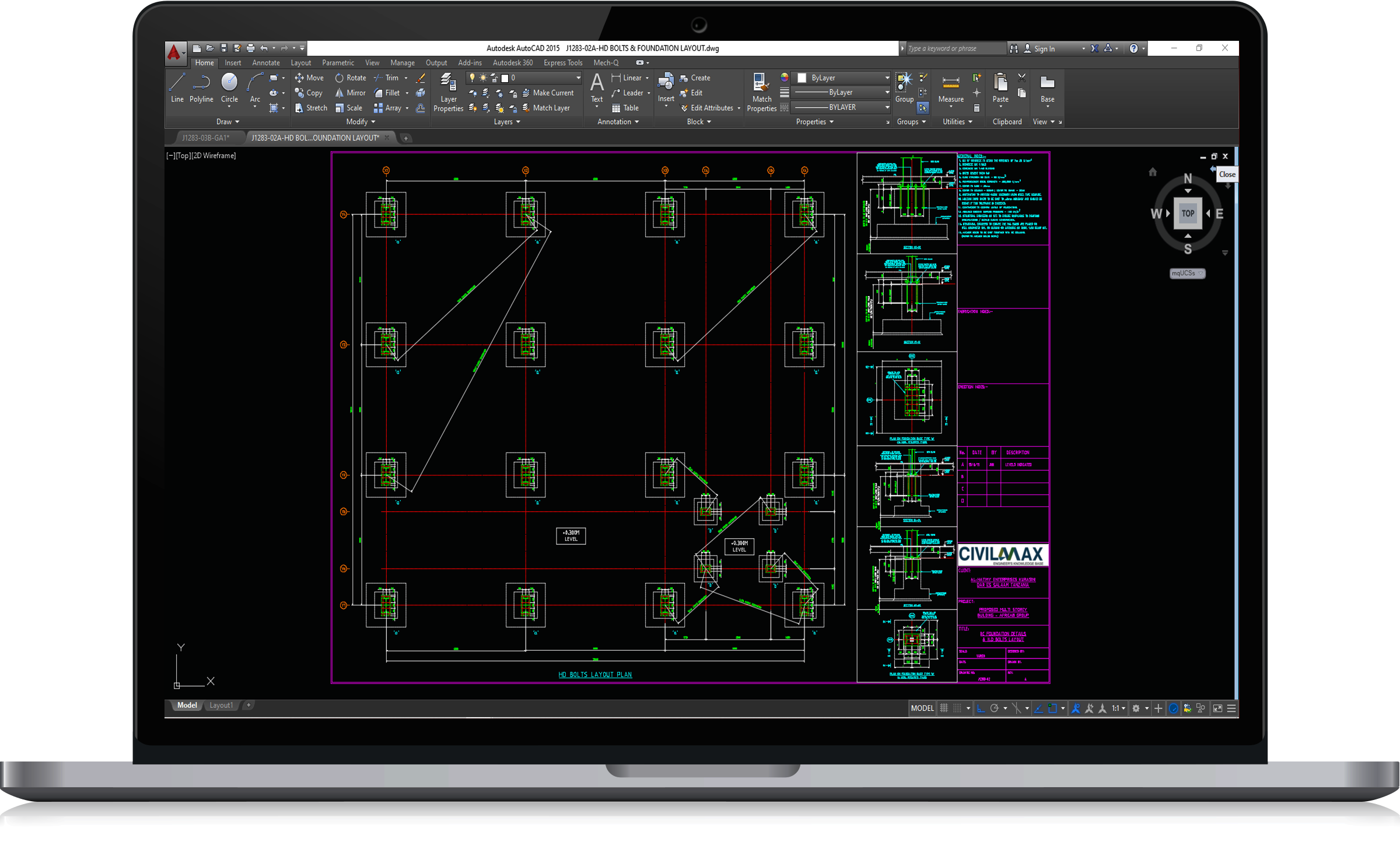Click the Leader tool
The width and height of the screenshot is (1400, 842).
click(x=627, y=93)
